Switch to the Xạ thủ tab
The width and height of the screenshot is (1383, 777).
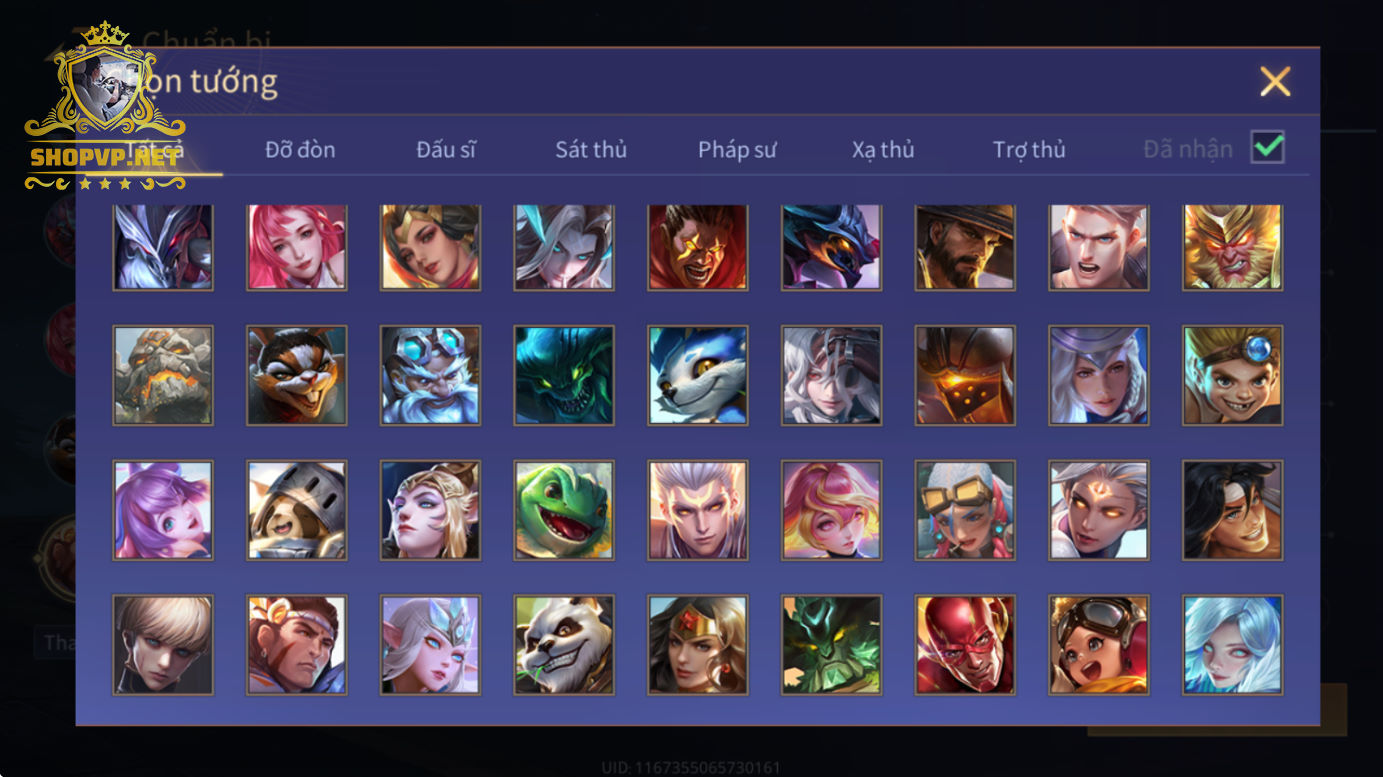[883, 150]
